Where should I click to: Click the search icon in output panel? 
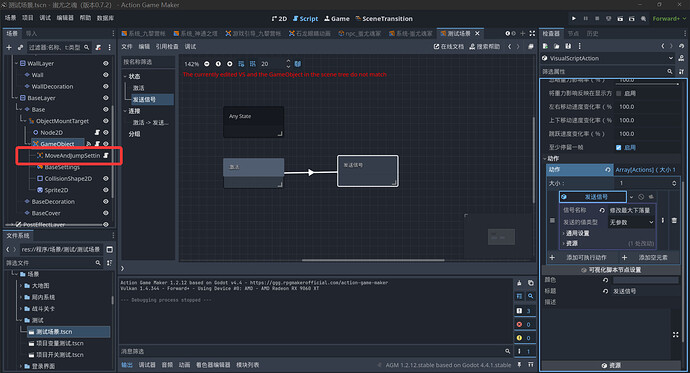[531, 296]
